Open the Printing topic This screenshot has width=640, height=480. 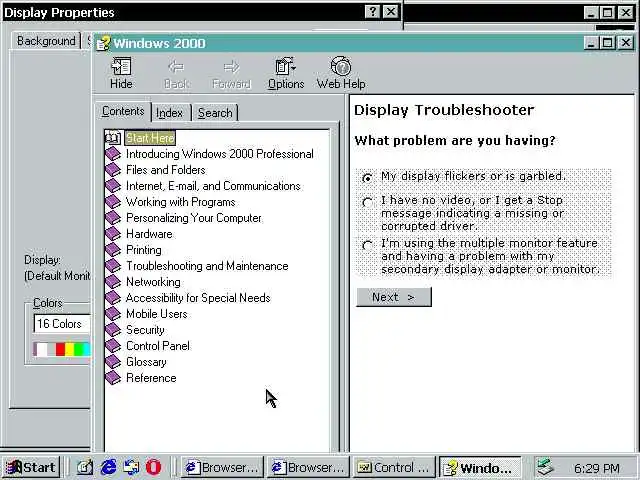(144, 250)
